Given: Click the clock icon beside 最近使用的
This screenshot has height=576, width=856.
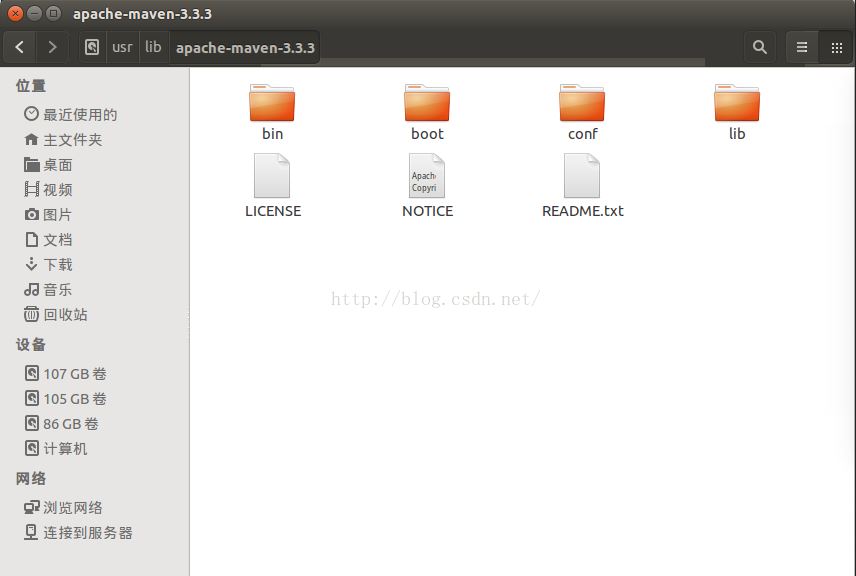Looking at the screenshot, I should coord(32,114).
